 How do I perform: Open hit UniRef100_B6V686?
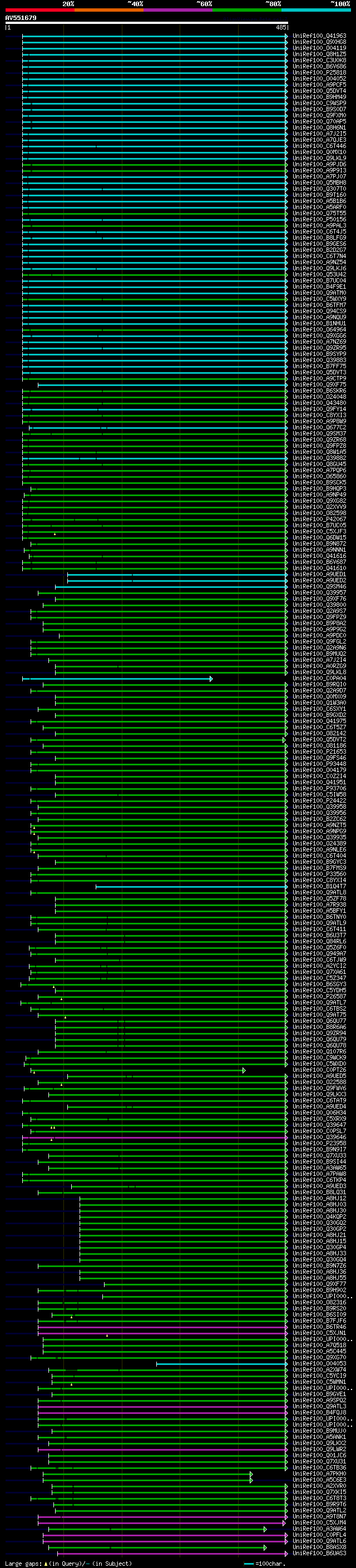pyautogui.click(x=319, y=66)
